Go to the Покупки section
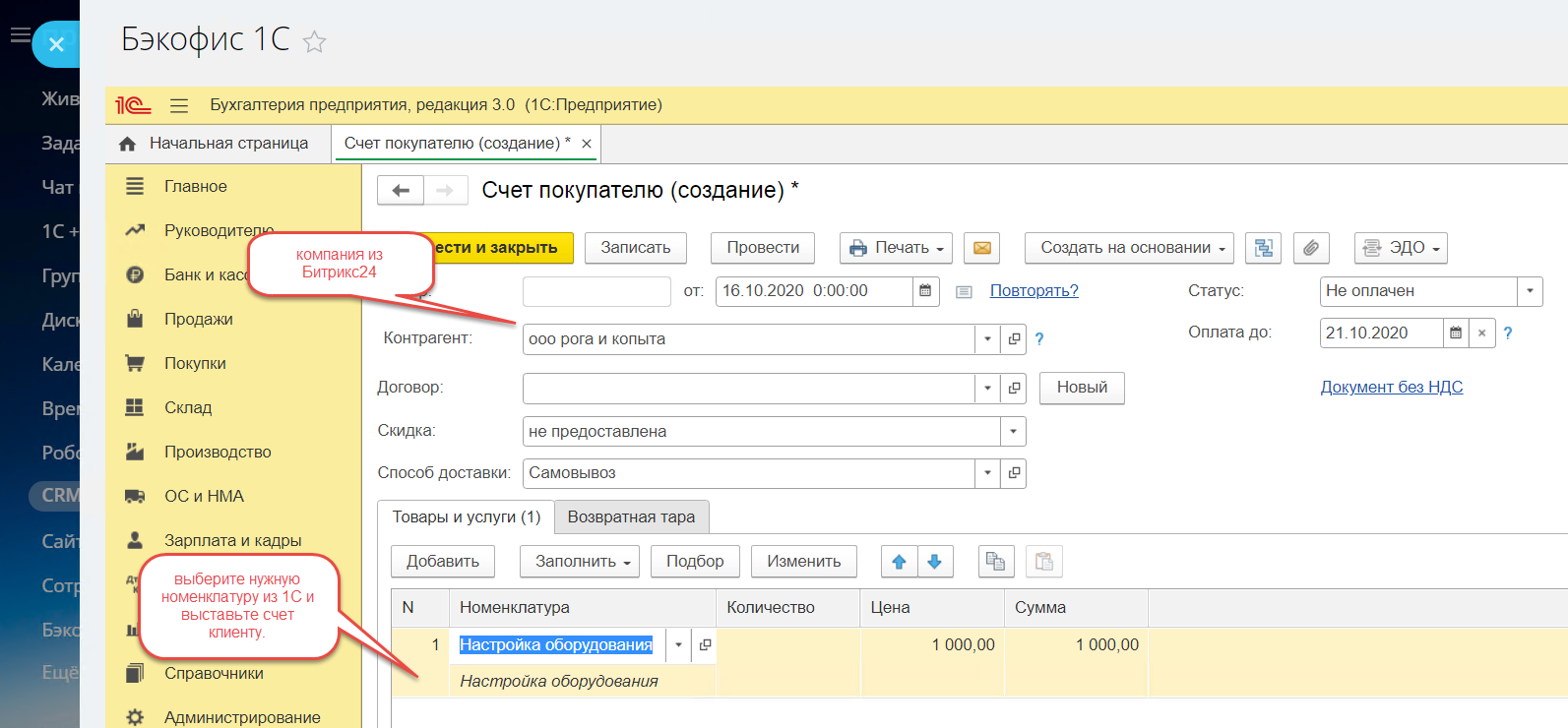 pyautogui.click(x=195, y=364)
